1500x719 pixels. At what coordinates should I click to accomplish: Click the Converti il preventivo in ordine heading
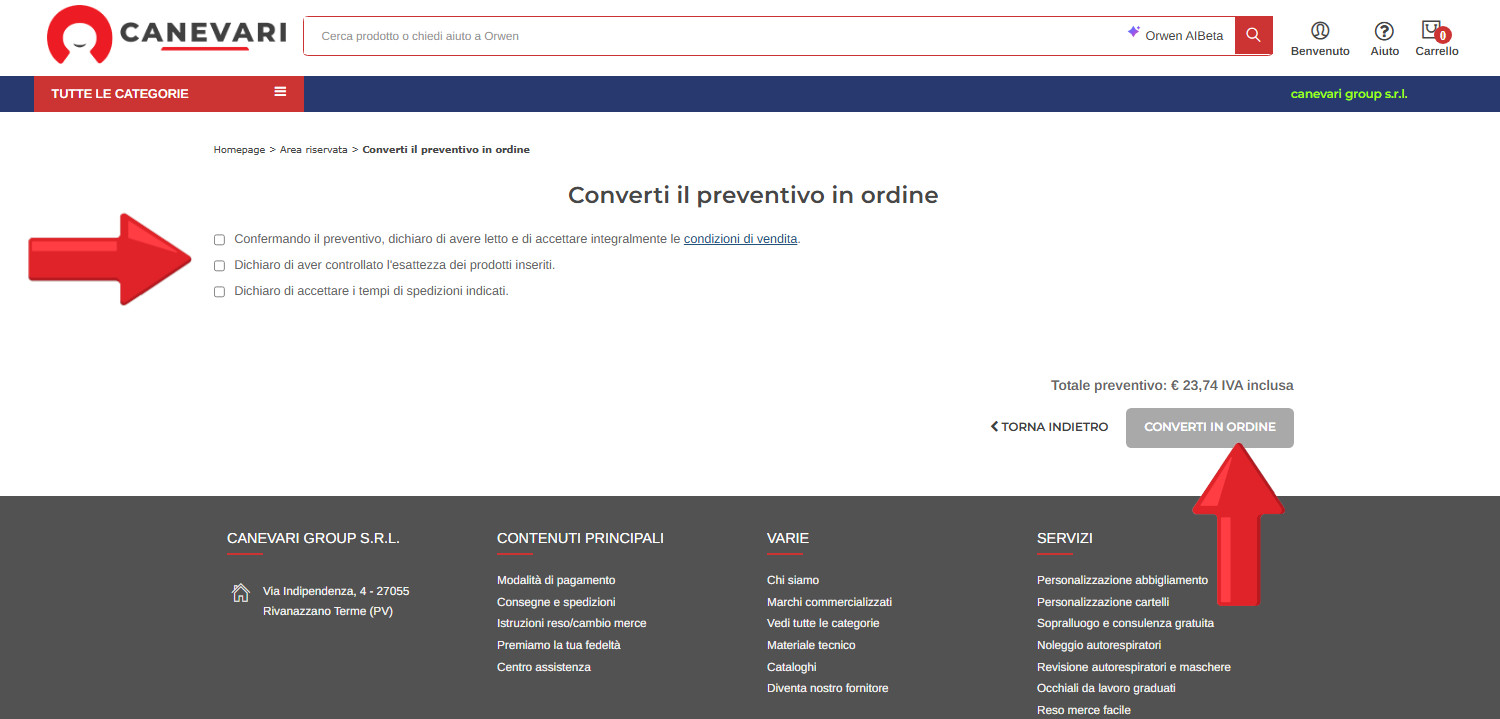(x=753, y=195)
